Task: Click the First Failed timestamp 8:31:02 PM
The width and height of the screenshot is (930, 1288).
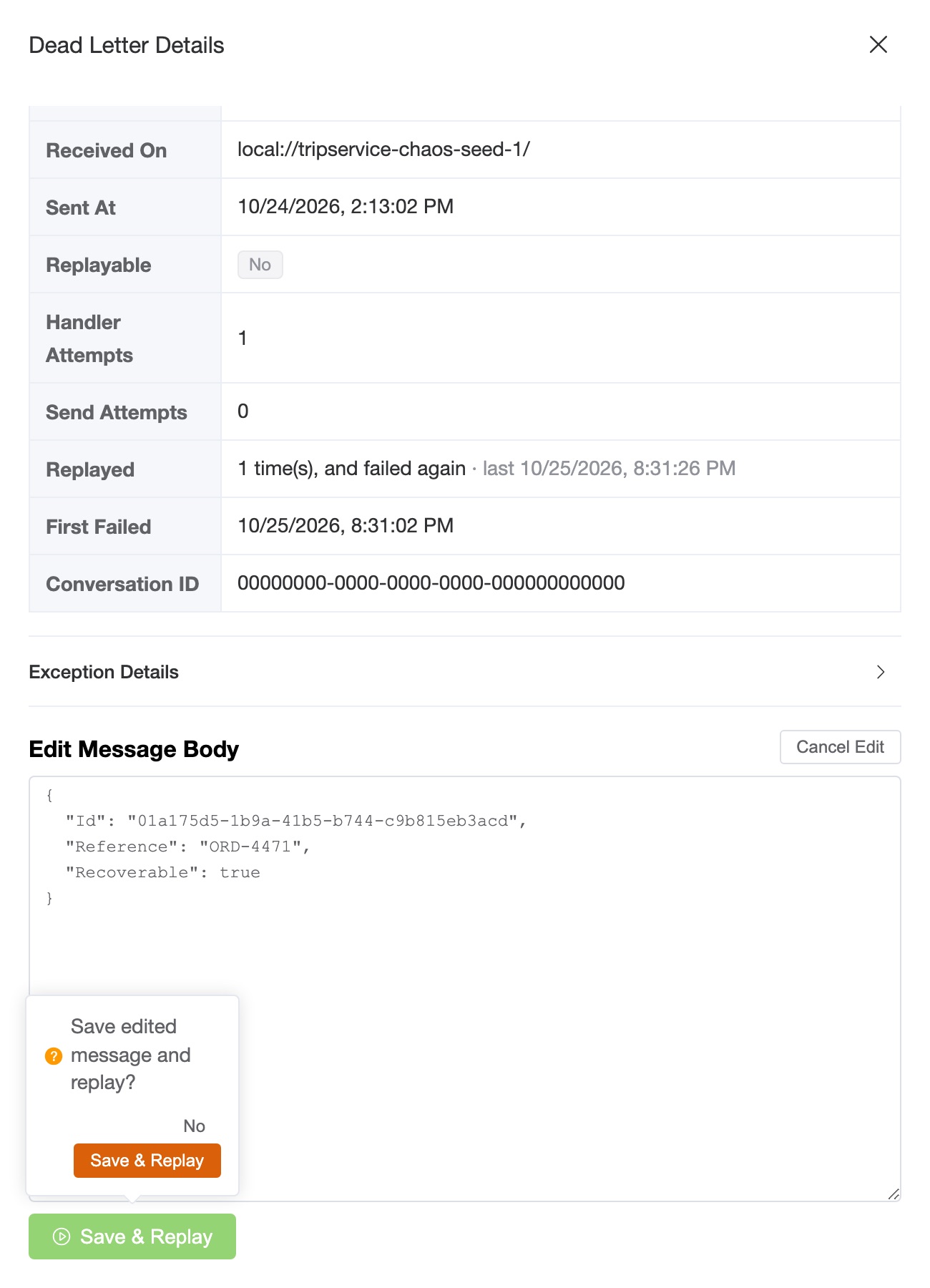Action: (402, 526)
